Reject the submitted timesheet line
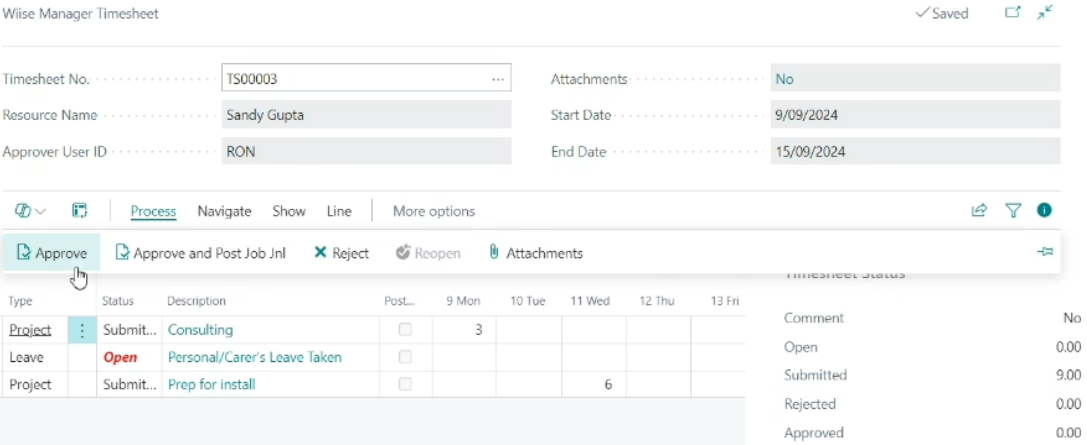The height and width of the screenshot is (445, 1087). pyautogui.click(x=341, y=253)
